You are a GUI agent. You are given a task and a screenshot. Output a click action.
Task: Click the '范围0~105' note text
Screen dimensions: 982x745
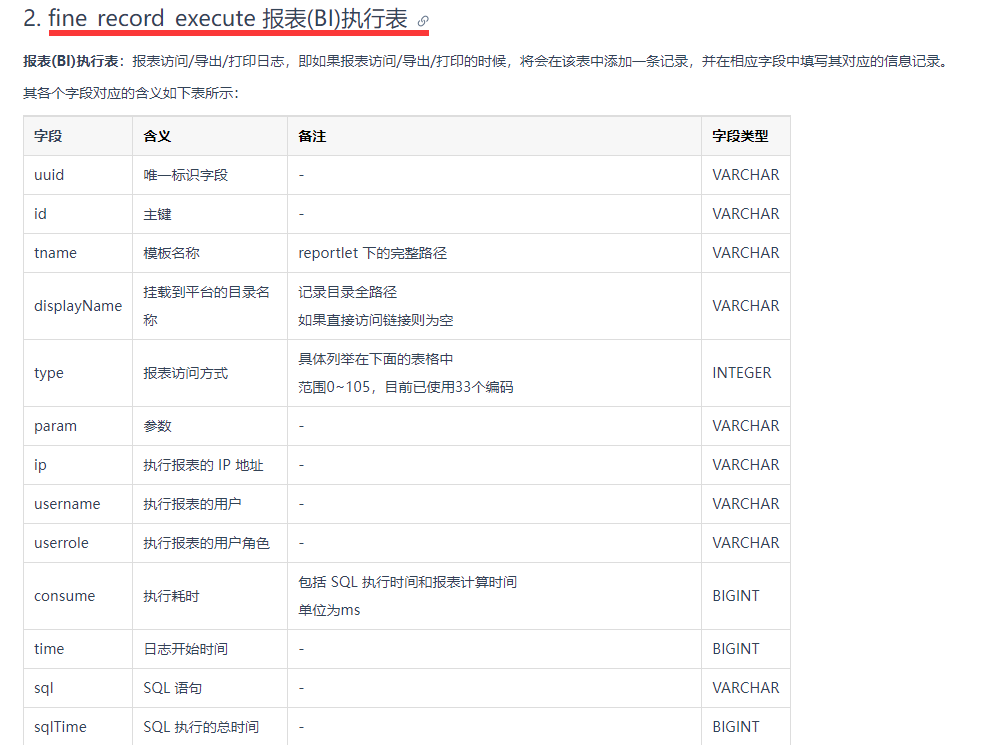coord(334,387)
